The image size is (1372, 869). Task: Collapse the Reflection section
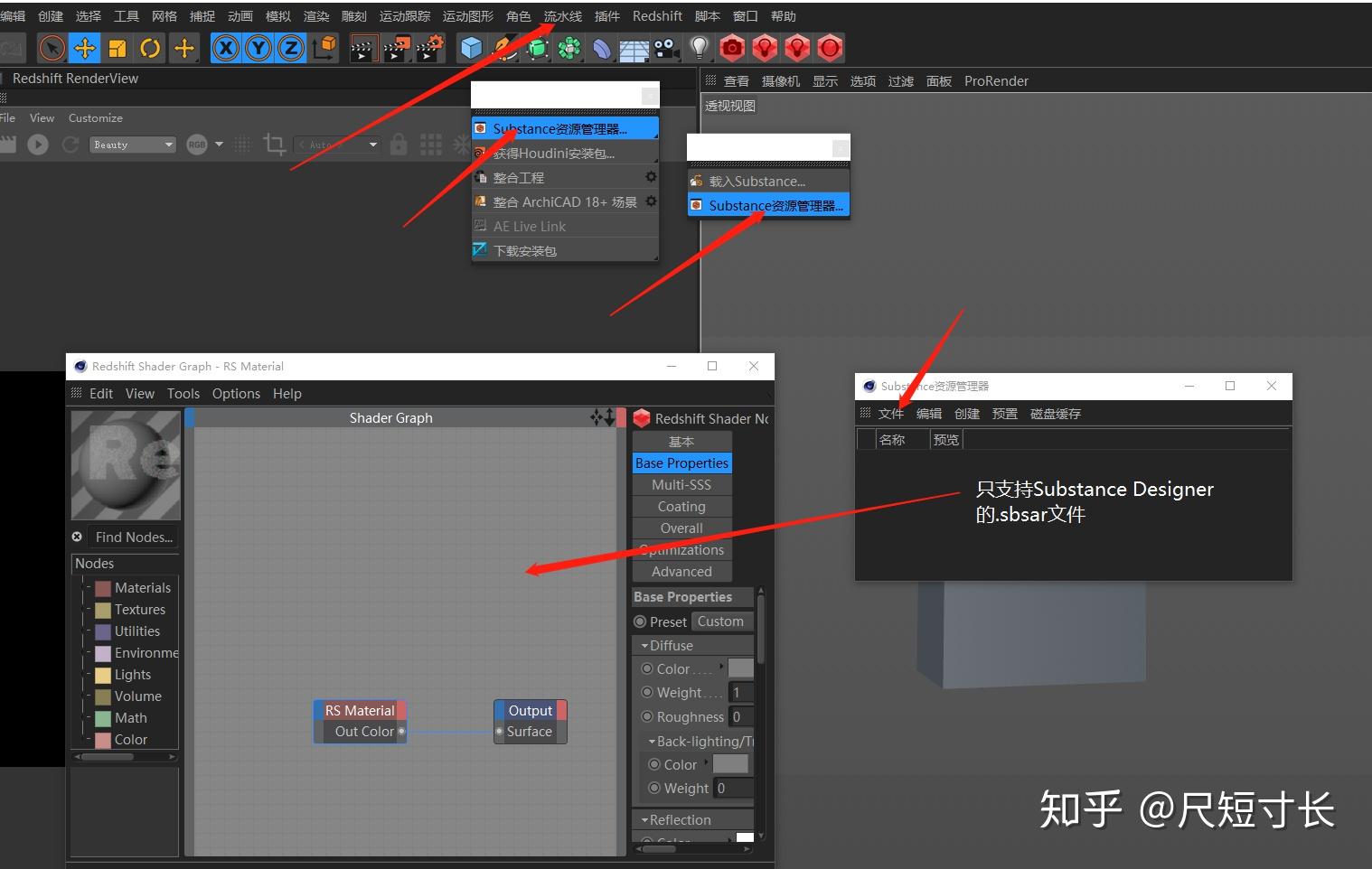pos(645,819)
